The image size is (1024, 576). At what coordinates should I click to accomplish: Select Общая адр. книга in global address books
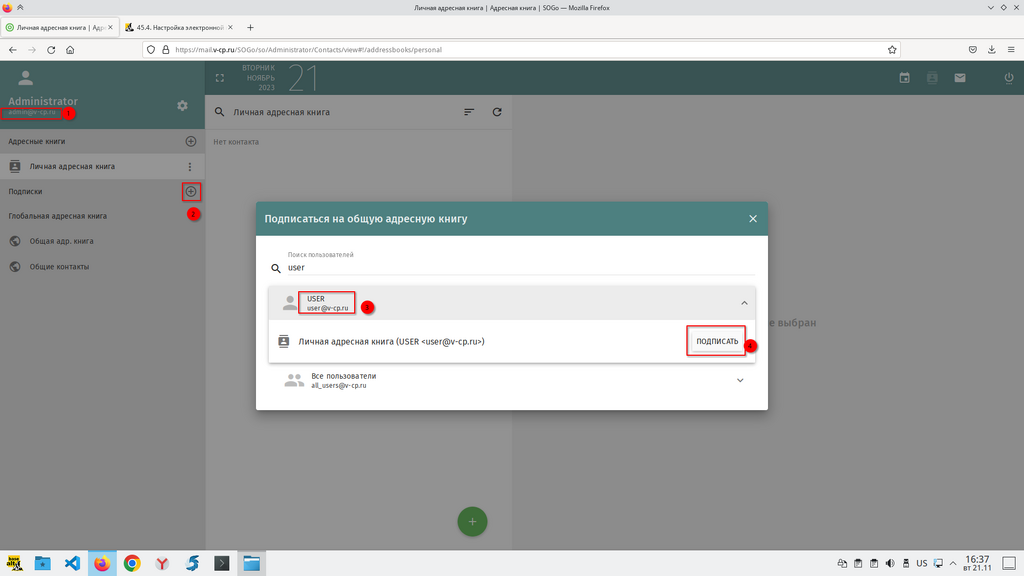click(x=62, y=241)
